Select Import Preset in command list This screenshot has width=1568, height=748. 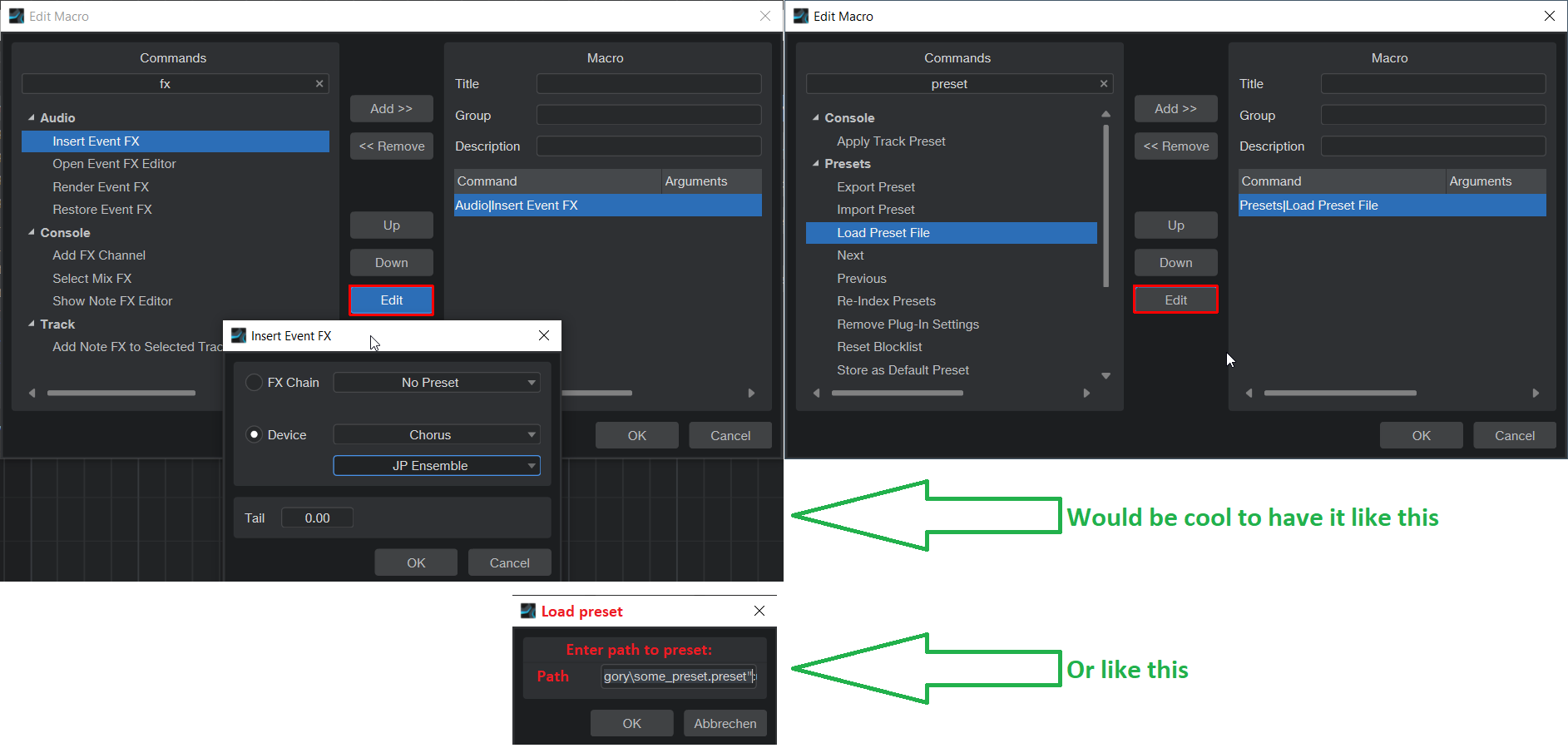tap(875, 210)
